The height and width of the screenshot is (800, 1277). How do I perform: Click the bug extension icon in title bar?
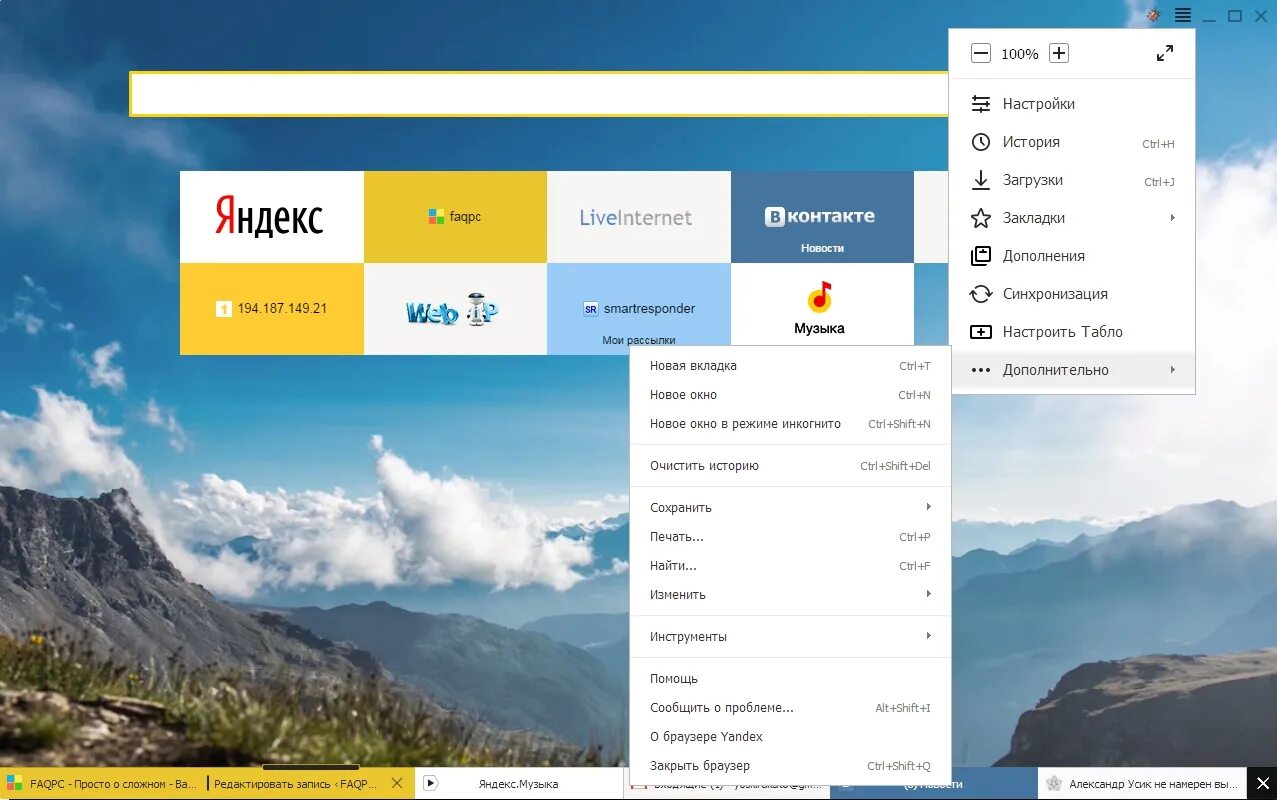point(1153,15)
